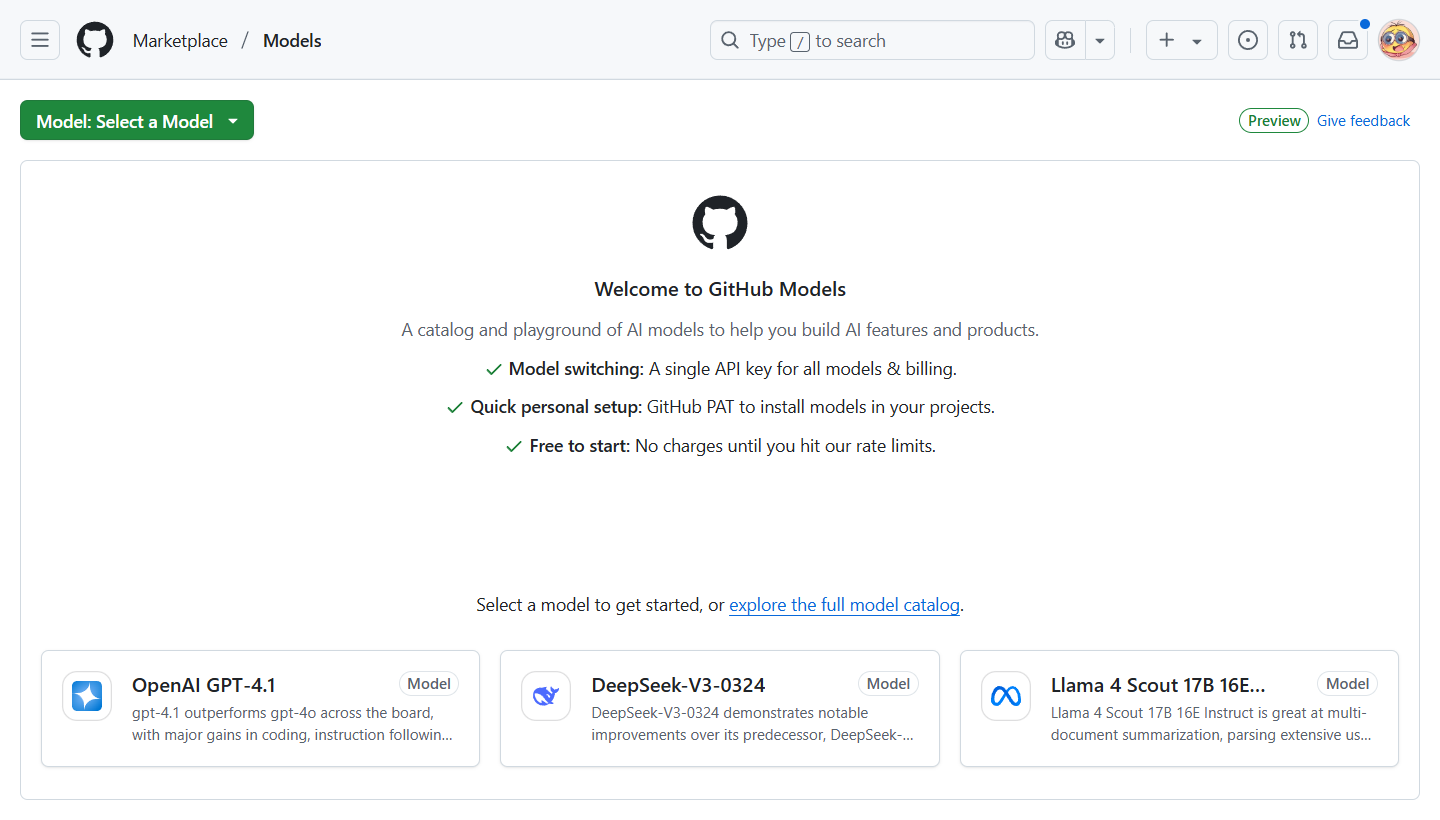Open Copilot chat icon

pos(1065,40)
